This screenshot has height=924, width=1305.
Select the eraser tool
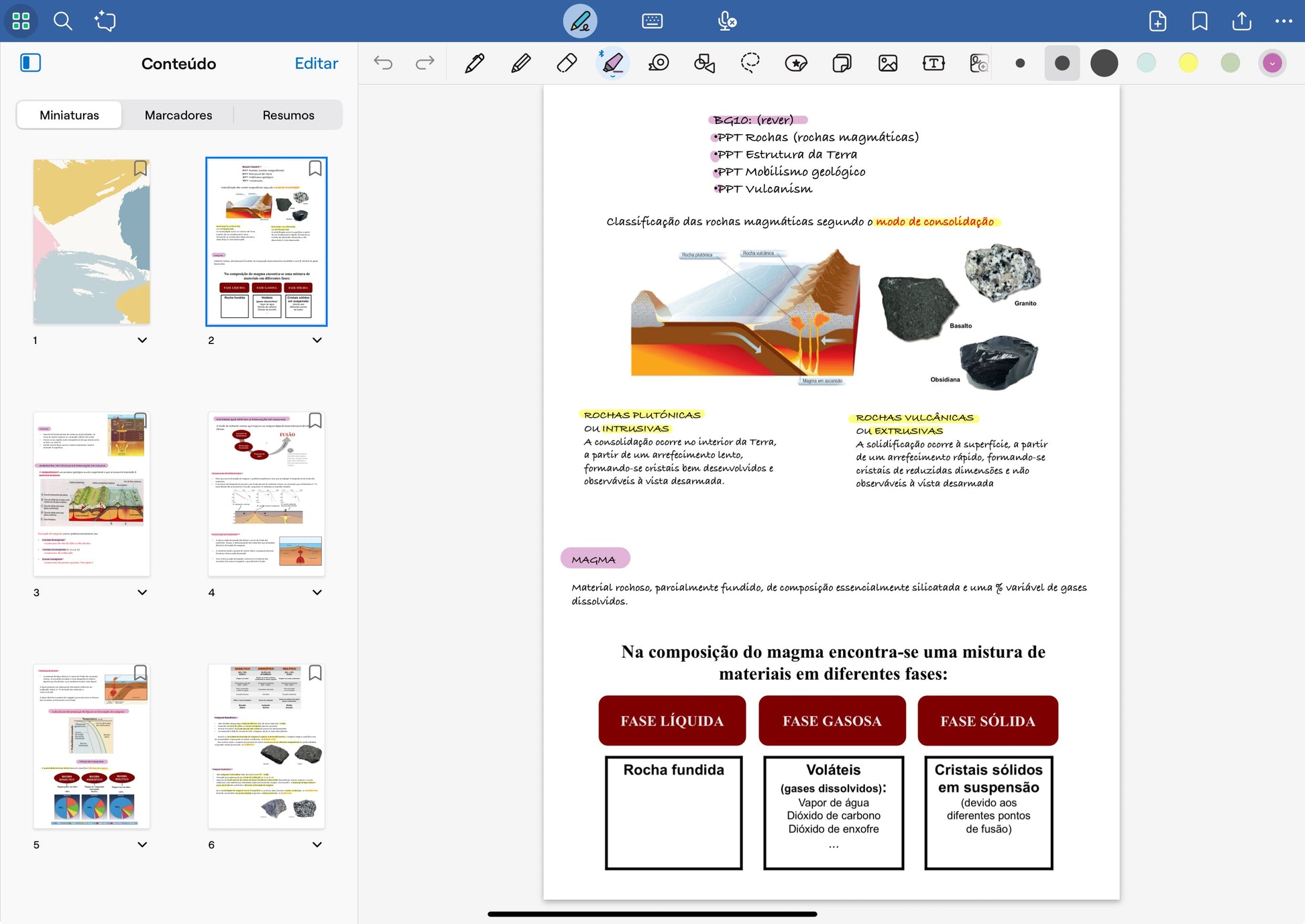(567, 63)
